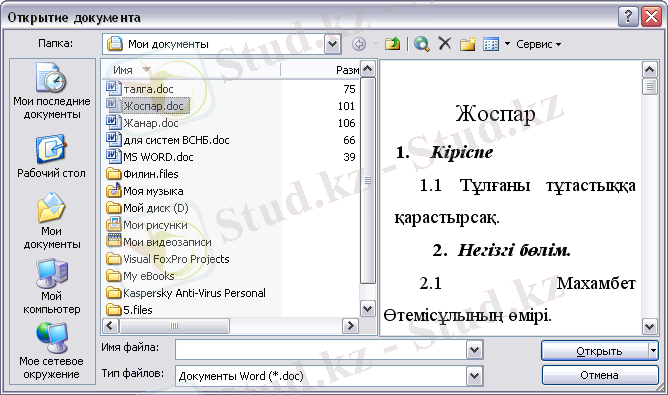
Task: Click the Открыть button
Action: coord(595,351)
